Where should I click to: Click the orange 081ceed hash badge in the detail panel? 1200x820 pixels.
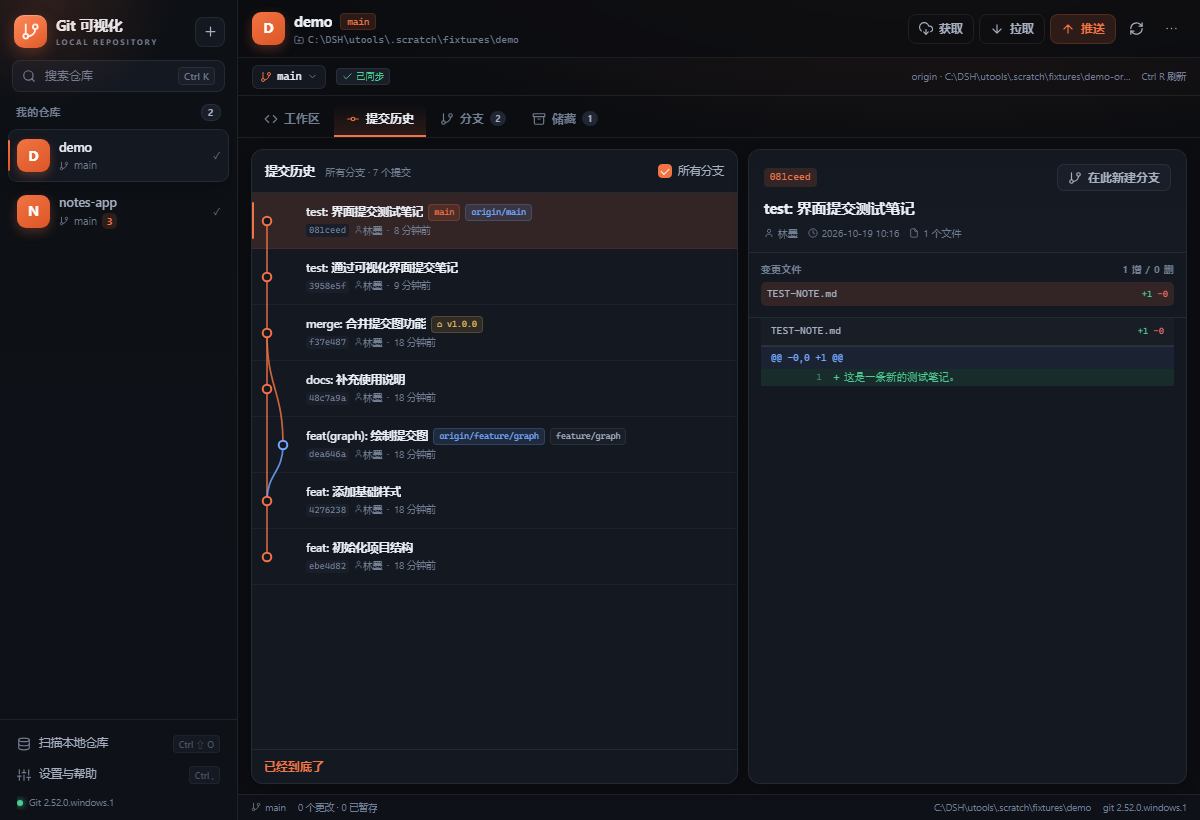(x=790, y=177)
